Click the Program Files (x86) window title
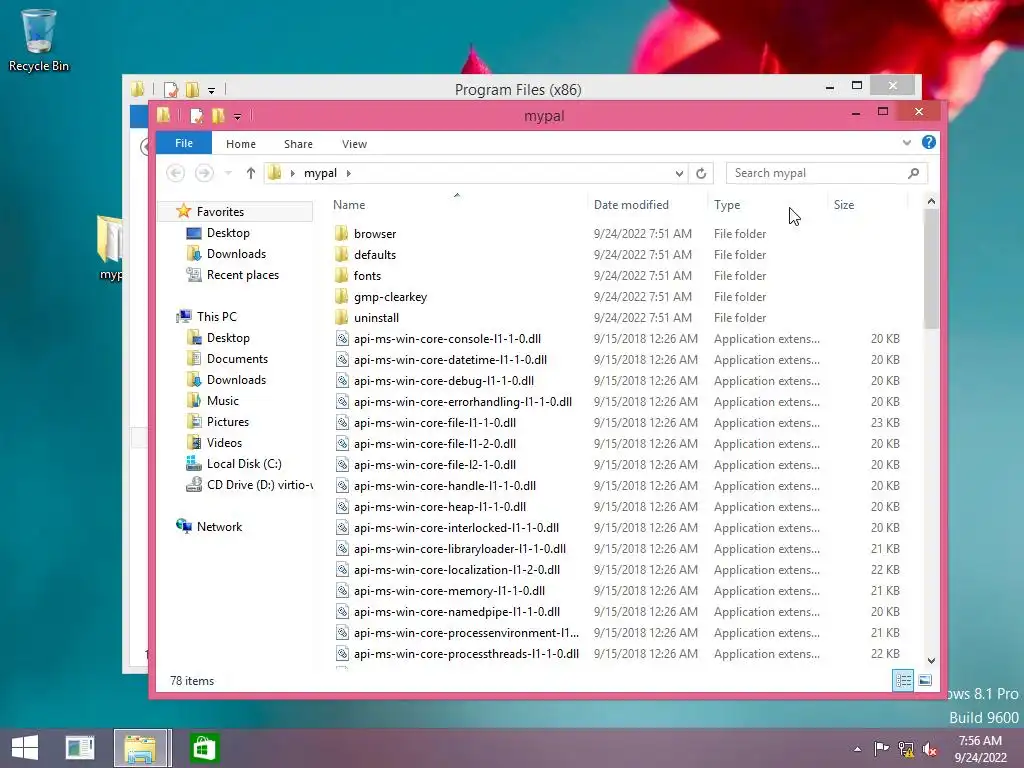 (x=518, y=89)
